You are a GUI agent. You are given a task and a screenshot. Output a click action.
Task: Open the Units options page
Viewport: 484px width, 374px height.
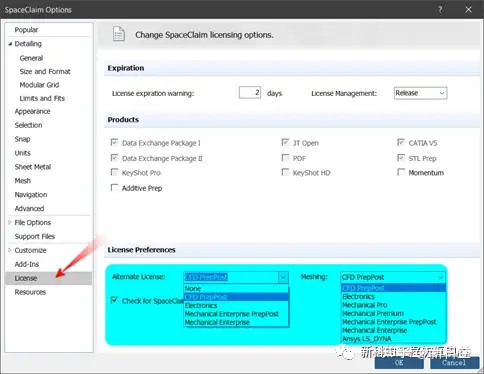(22, 153)
